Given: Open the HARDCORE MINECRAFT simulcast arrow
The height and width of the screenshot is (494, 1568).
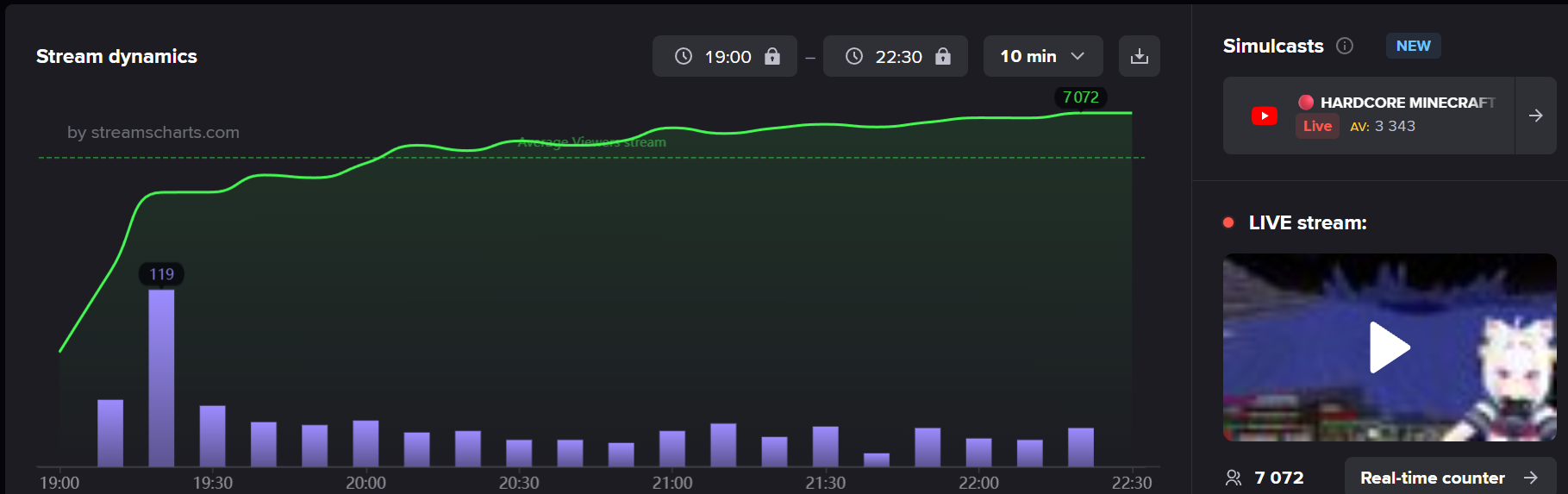Looking at the screenshot, I should click(x=1535, y=116).
